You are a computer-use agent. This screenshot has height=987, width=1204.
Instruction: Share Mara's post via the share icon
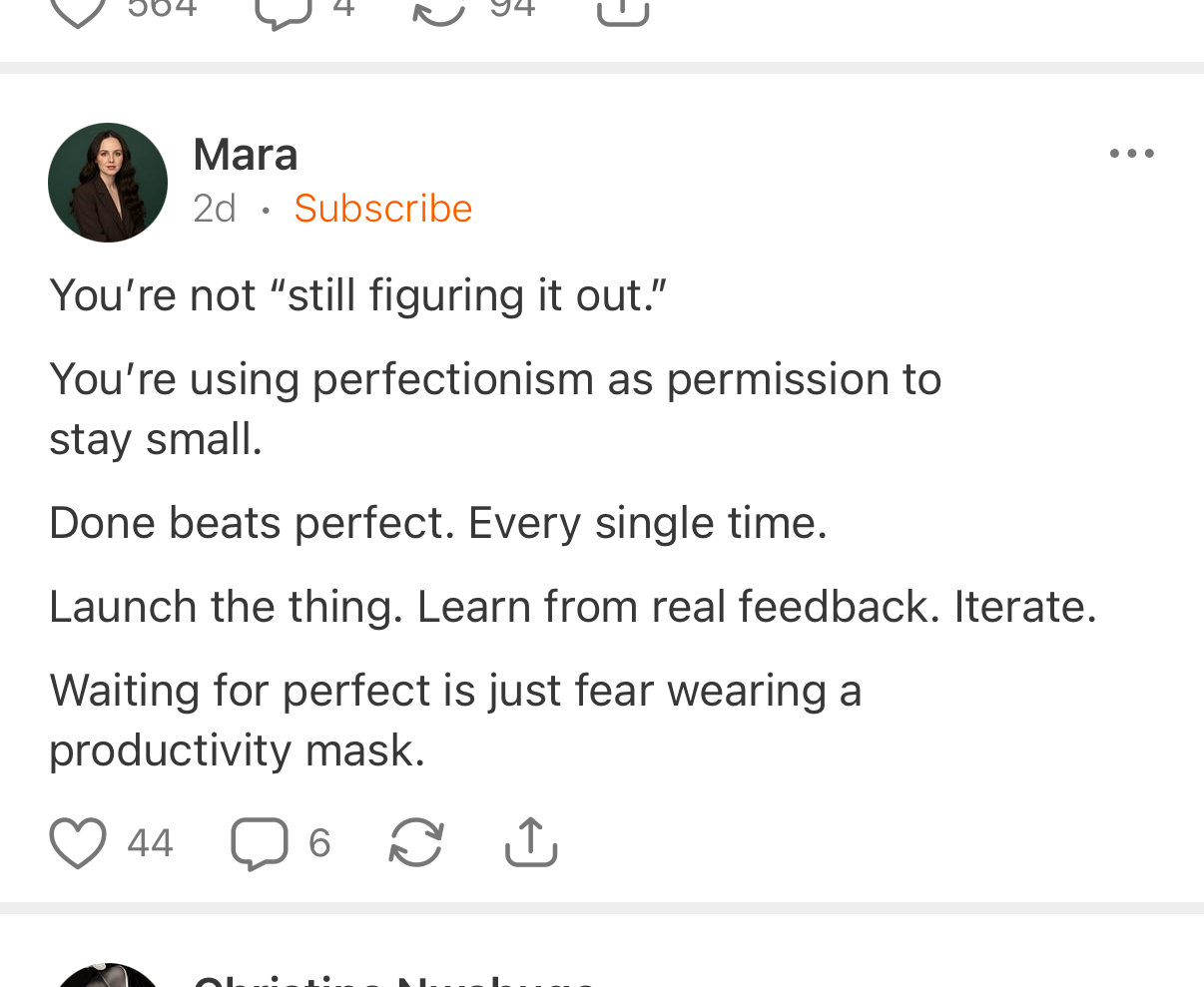coord(531,843)
